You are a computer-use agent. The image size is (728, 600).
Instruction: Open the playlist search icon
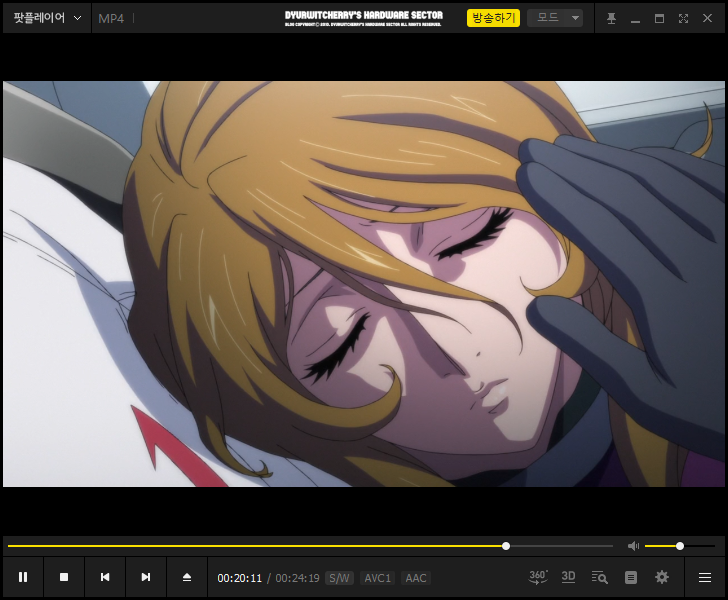pos(599,577)
